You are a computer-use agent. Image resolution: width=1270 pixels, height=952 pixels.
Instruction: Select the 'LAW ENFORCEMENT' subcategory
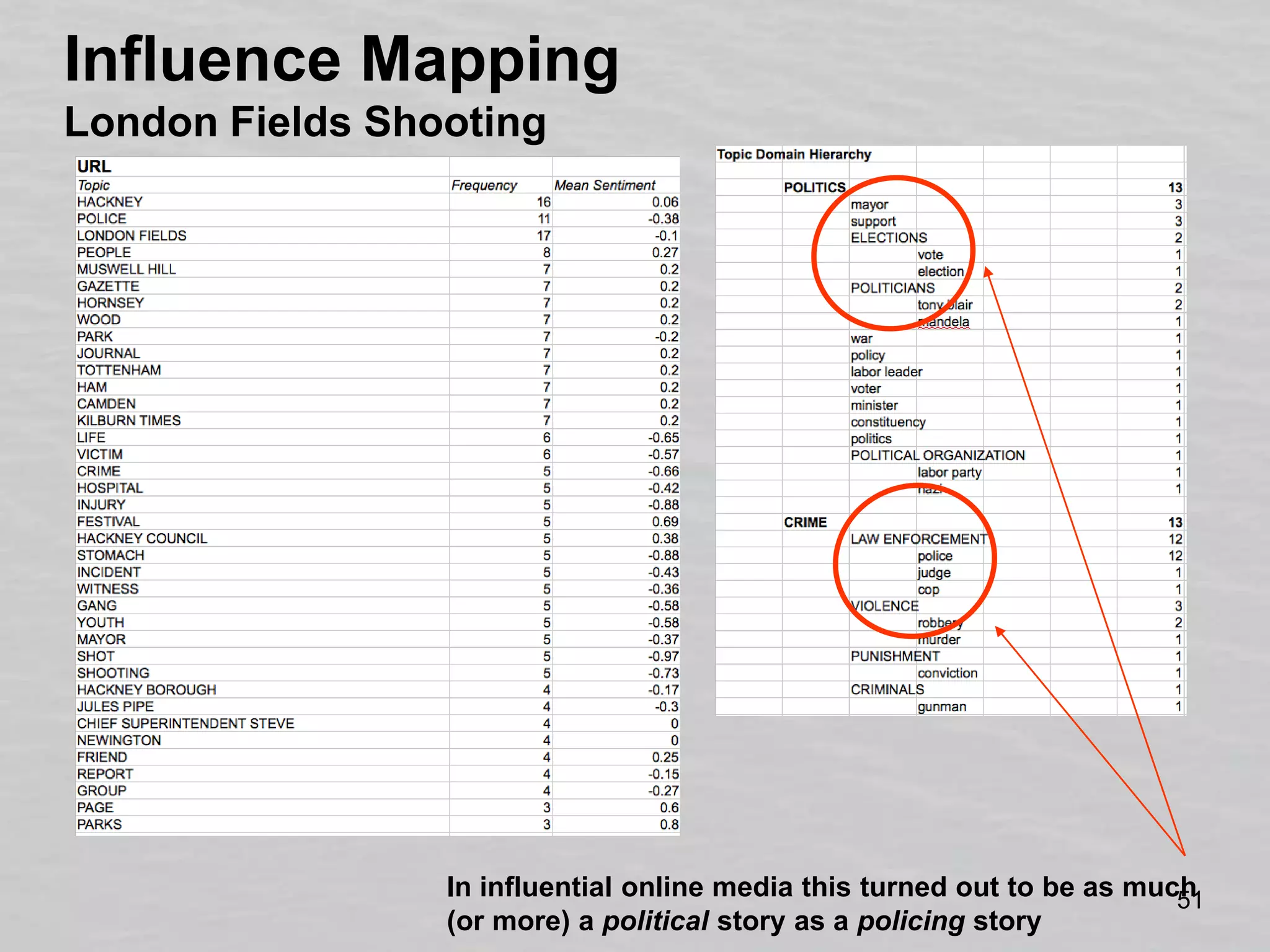click(x=918, y=539)
